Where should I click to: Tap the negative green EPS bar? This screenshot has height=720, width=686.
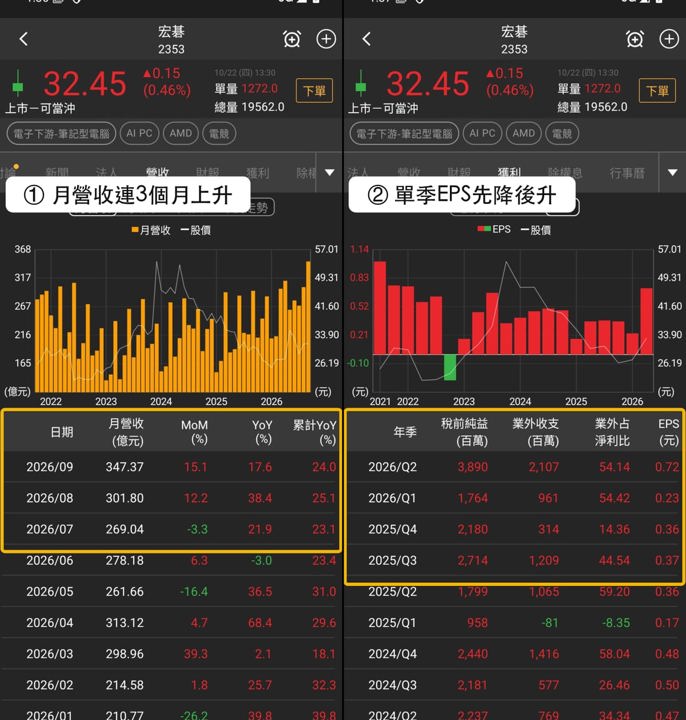[x=450, y=367]
